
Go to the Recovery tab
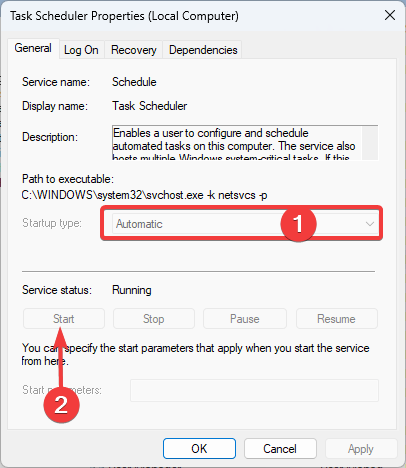tap(134, 50)
